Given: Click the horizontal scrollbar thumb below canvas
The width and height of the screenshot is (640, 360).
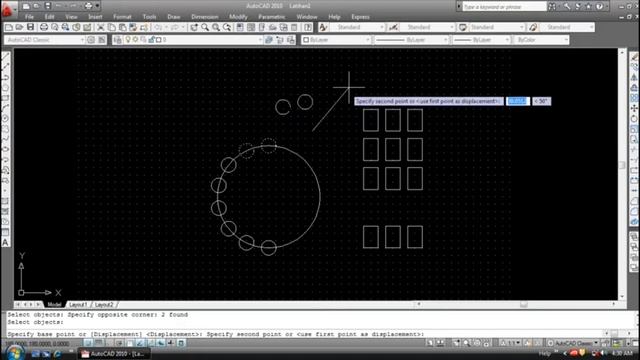Looking at the screenshot, I should pos(524,304).
